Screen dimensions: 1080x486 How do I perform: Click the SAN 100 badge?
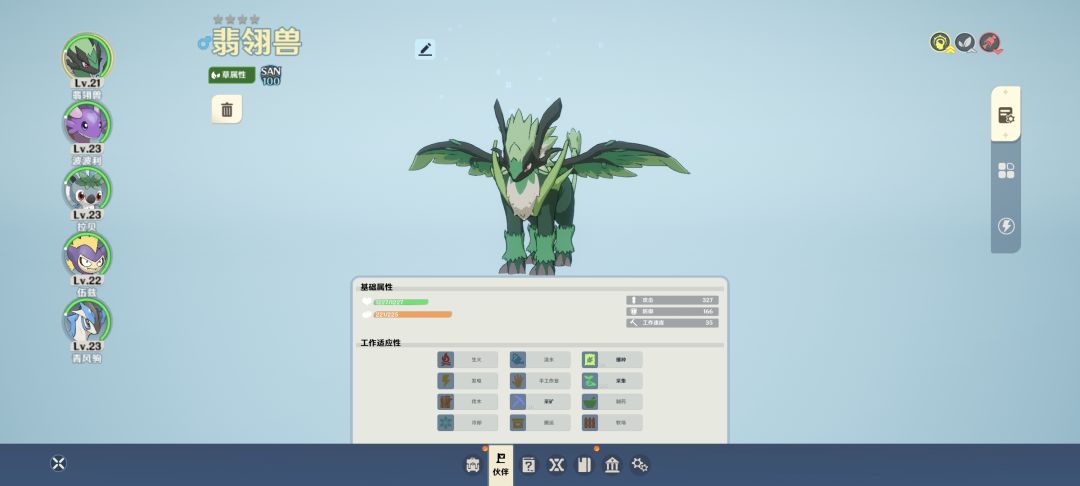coord(271,76)
